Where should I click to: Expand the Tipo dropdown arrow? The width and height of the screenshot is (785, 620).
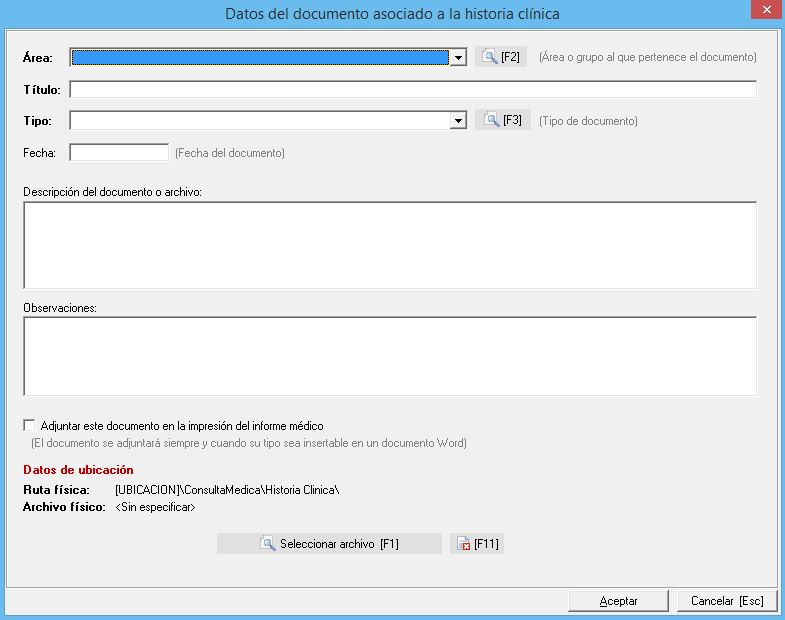[458, 121]
